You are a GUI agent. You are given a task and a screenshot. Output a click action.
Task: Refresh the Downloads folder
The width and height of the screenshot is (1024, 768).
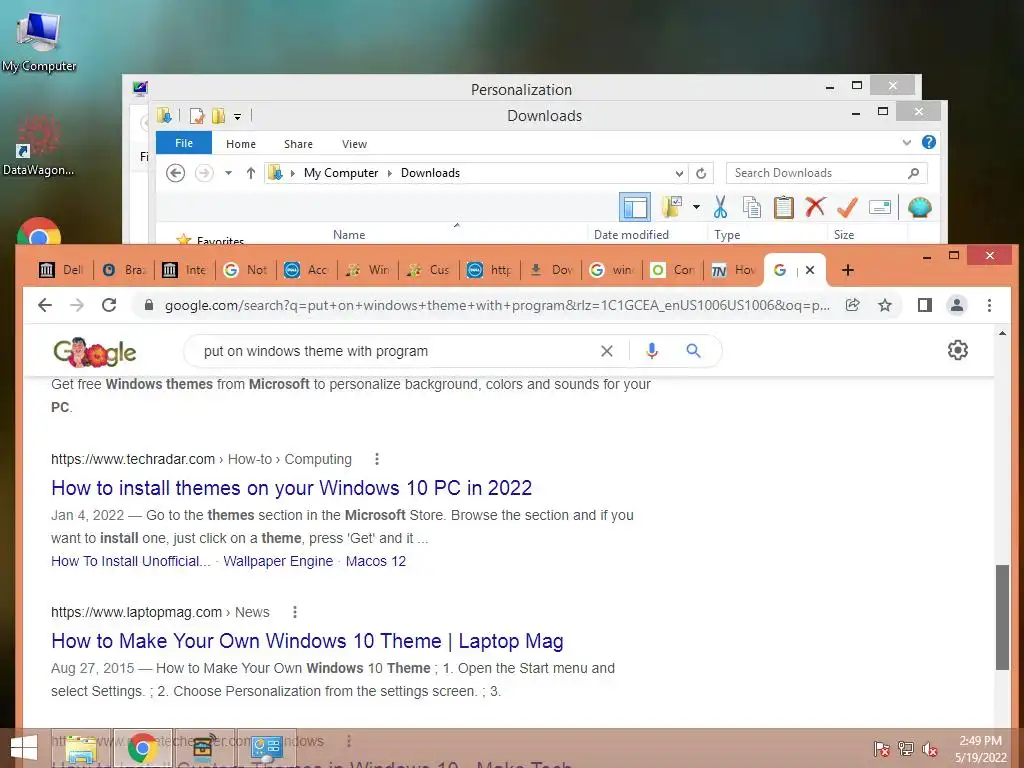click(701, 173)
